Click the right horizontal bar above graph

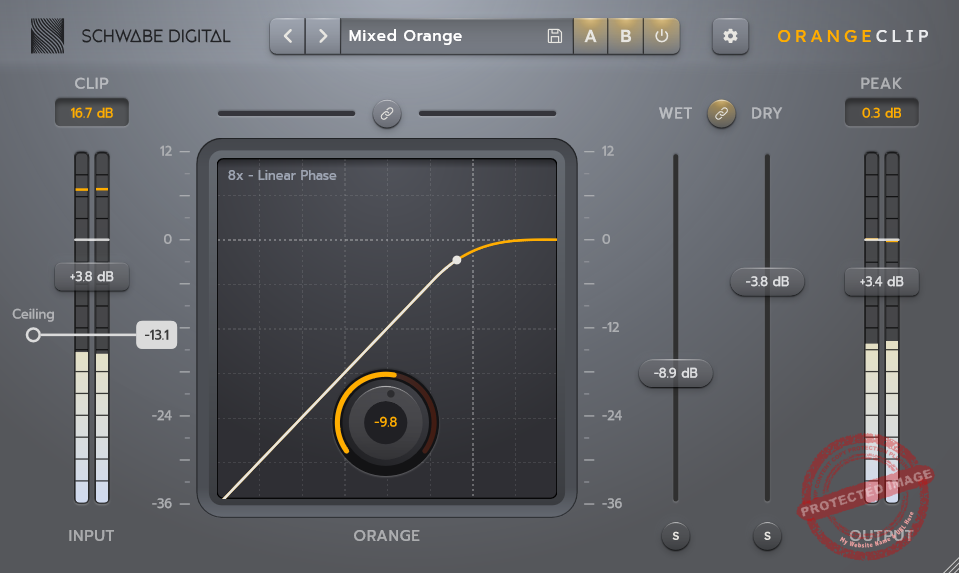coord(487,113)
